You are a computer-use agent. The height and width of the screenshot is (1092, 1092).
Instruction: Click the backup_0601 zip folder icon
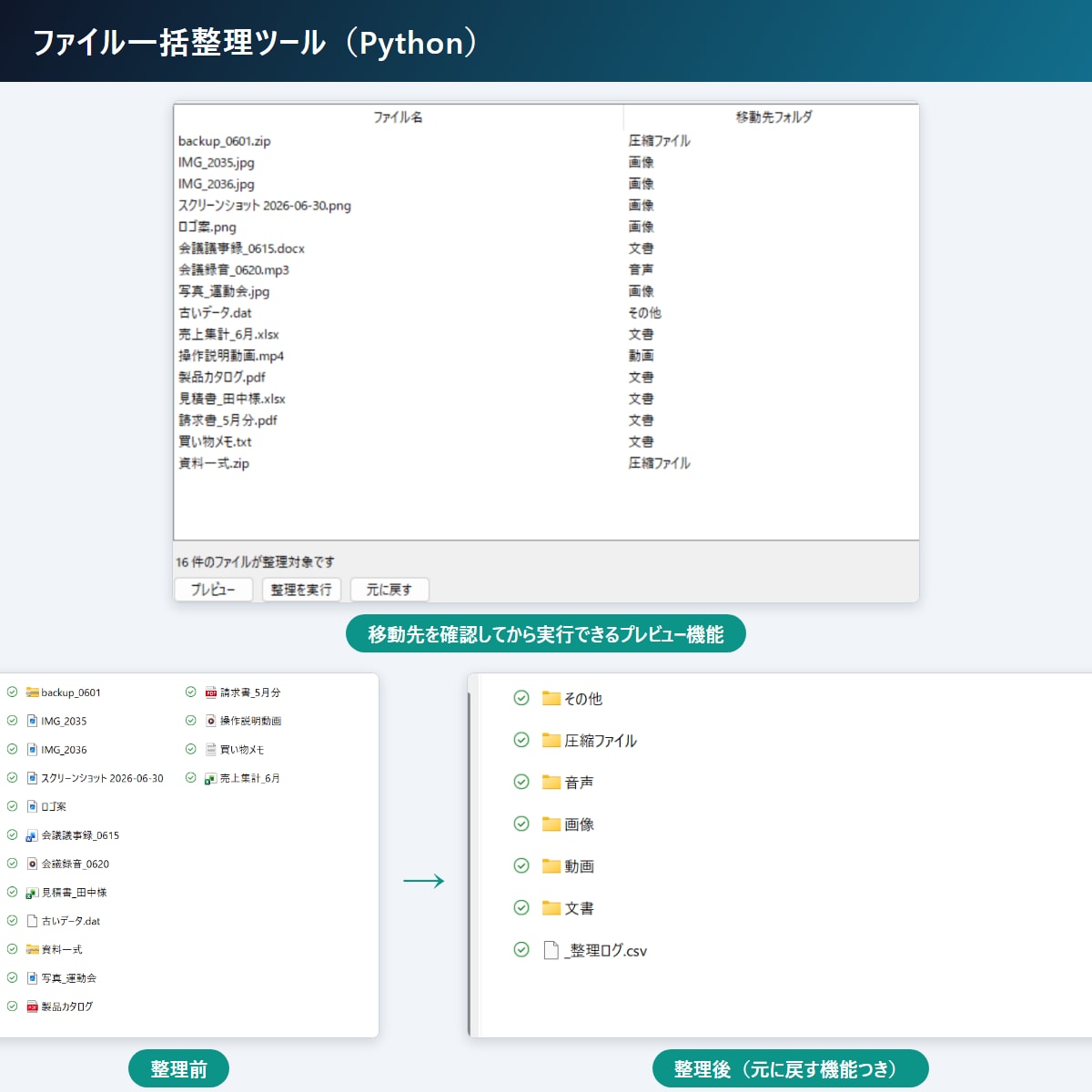(x=32, y=693)
